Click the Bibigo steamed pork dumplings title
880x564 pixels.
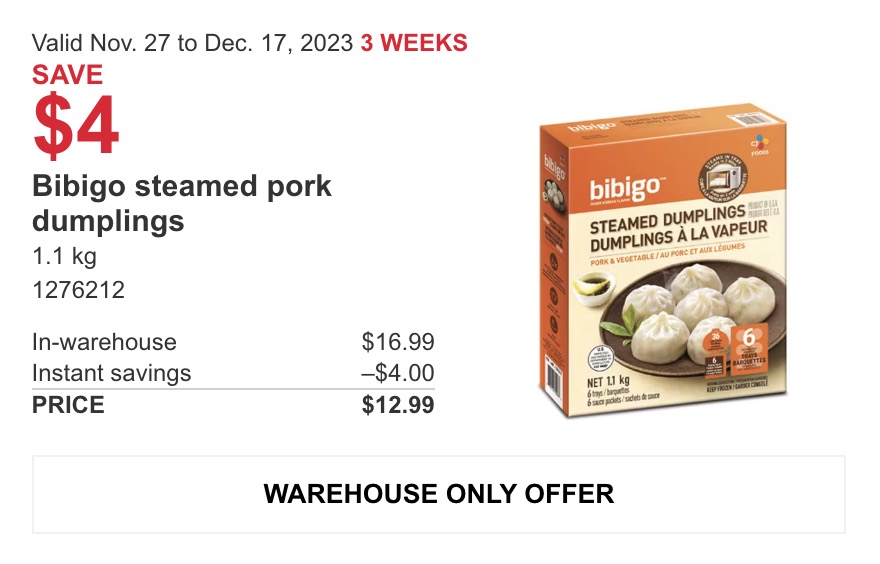[182, 203]
